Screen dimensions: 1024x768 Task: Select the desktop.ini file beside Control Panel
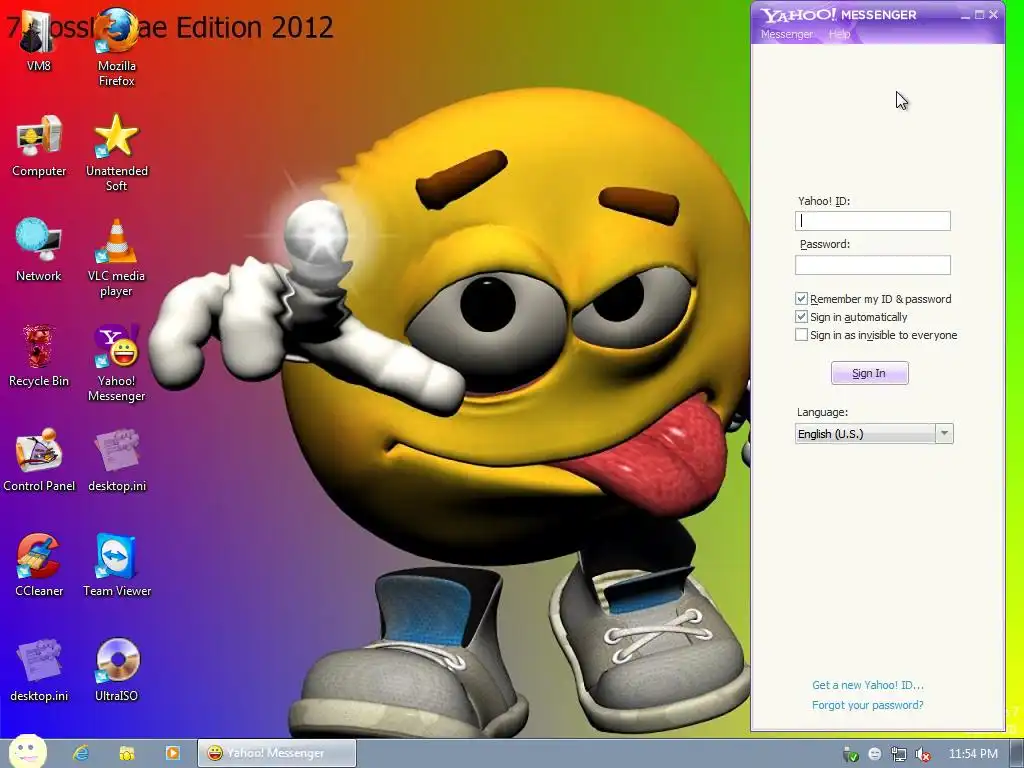point(117,460)
